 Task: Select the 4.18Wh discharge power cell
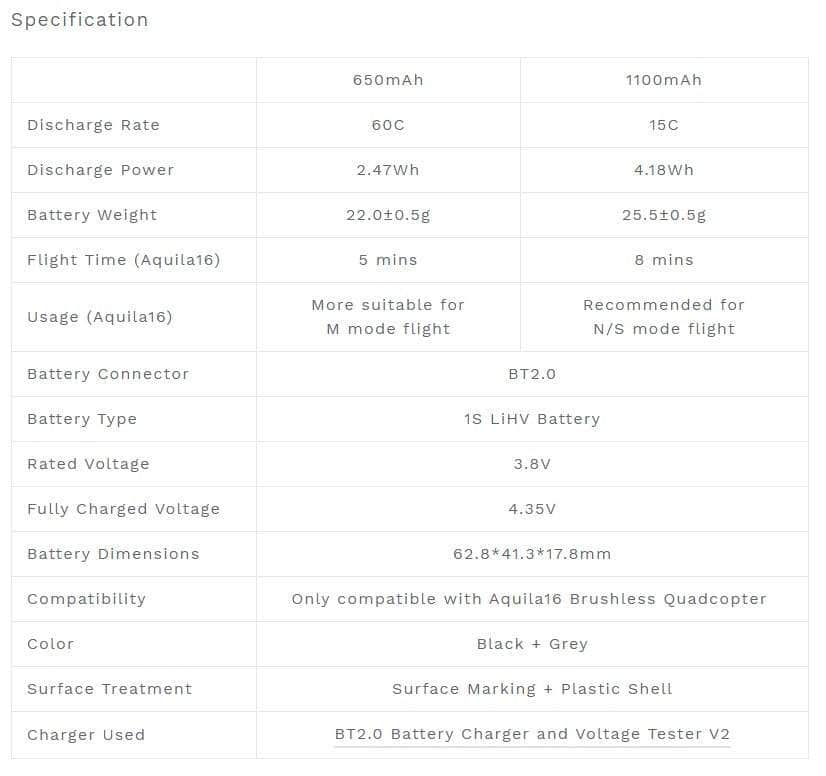(664, 170)
